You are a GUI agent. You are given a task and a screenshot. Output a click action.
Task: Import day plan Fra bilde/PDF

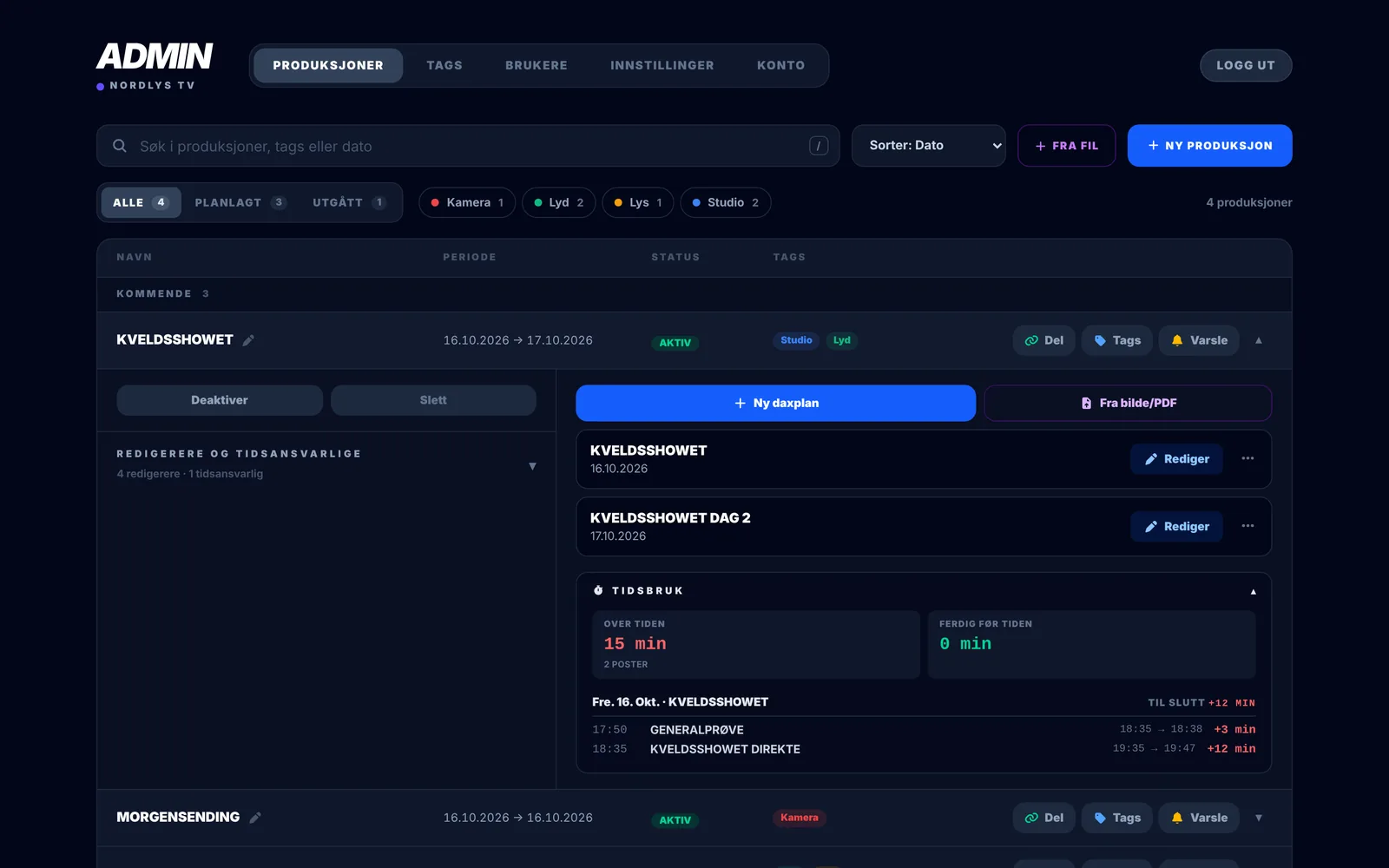tap(1128, 403)
